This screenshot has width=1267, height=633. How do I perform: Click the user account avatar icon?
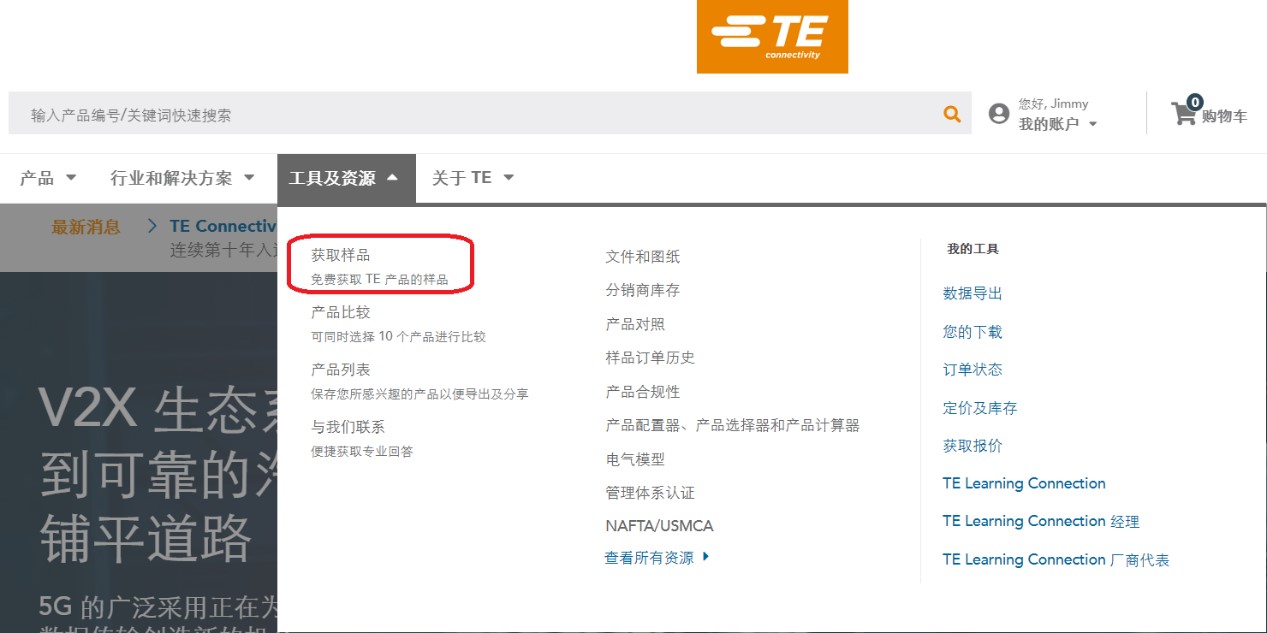click(x=998, y=114)
